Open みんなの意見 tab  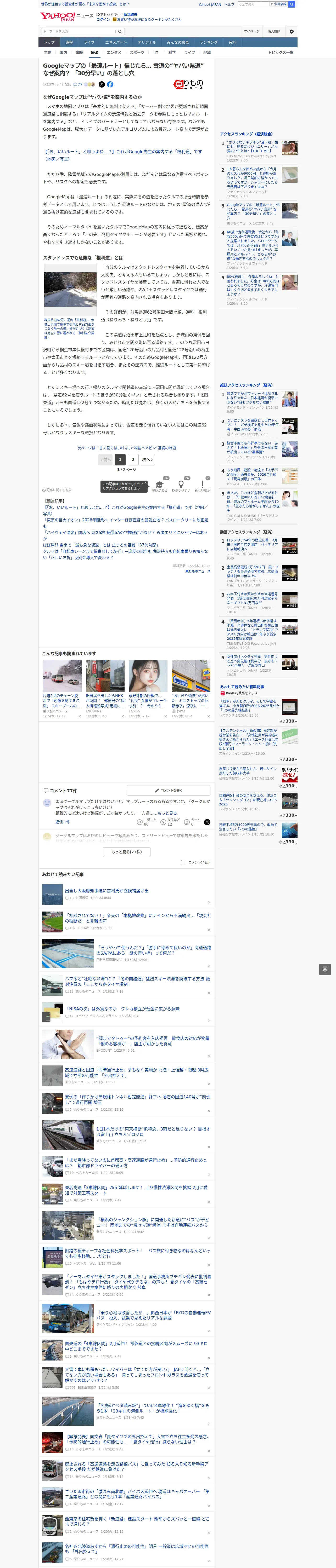(178, 42)
